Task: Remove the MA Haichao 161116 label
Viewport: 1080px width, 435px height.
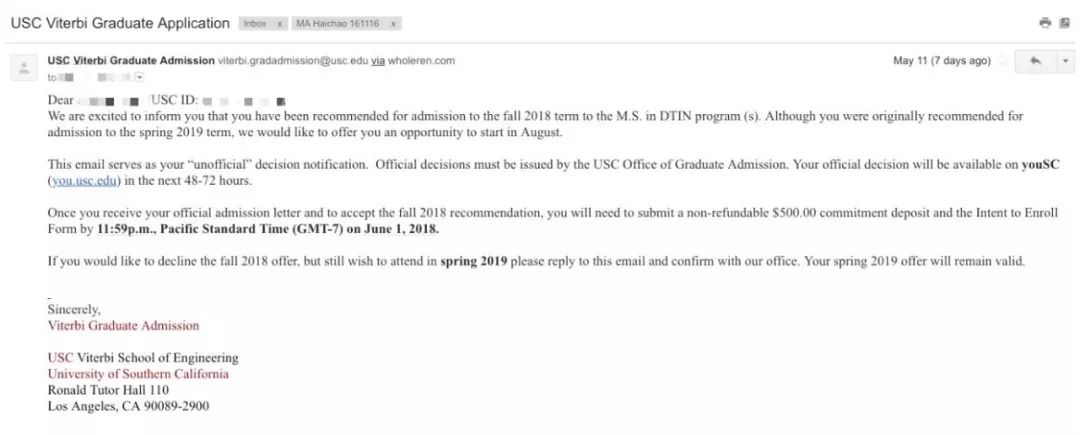Action: pos(394,22)
